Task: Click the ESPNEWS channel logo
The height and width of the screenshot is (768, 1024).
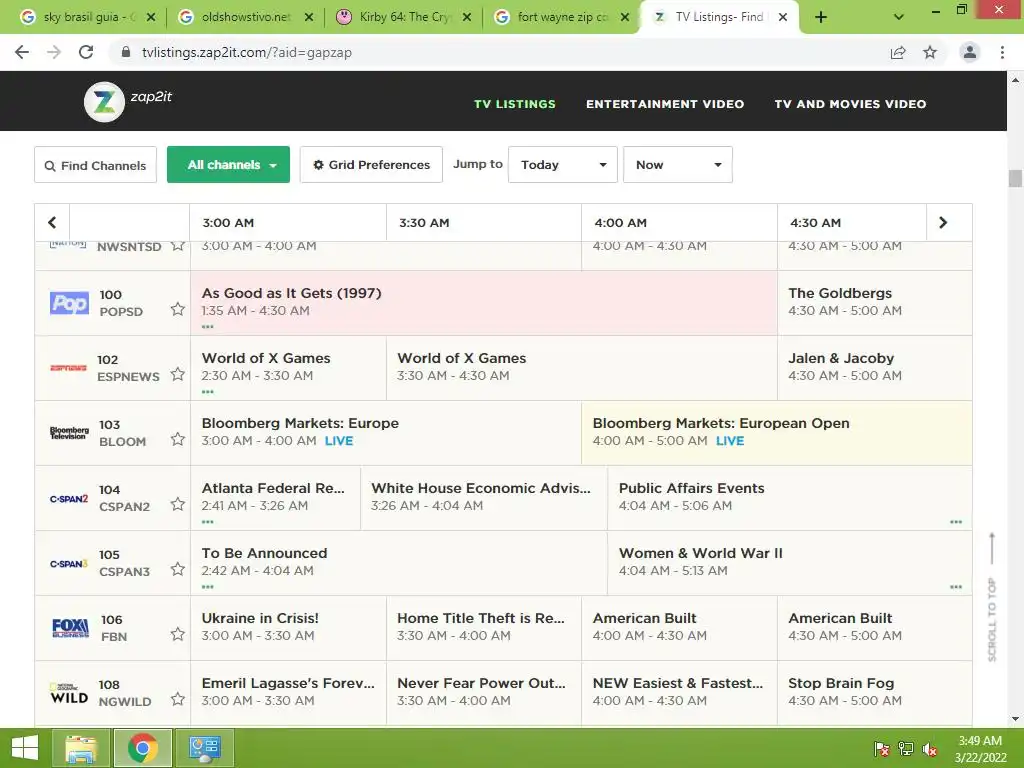Action: click(69, 368)
